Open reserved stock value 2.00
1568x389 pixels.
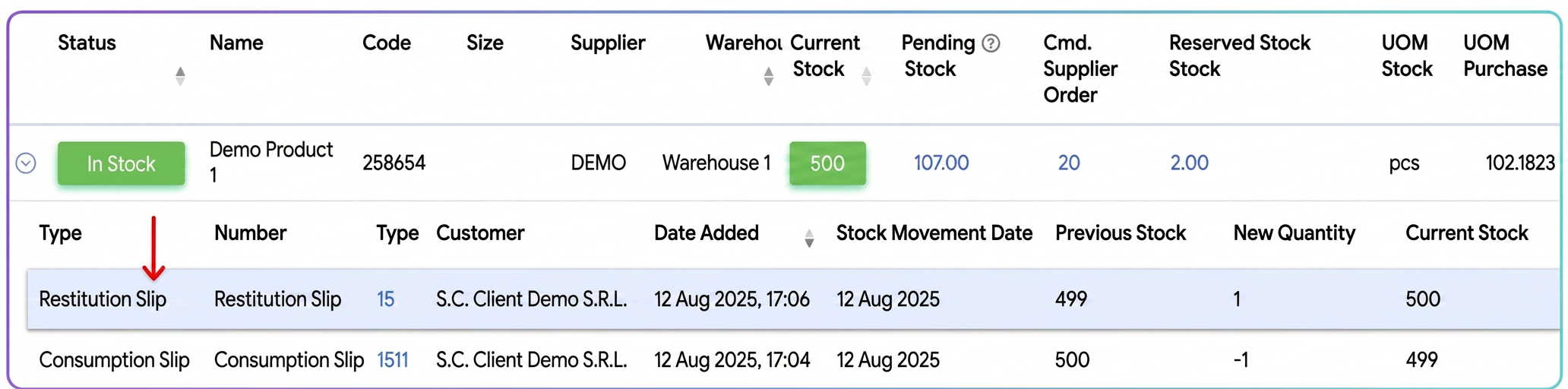(1189, 163)
